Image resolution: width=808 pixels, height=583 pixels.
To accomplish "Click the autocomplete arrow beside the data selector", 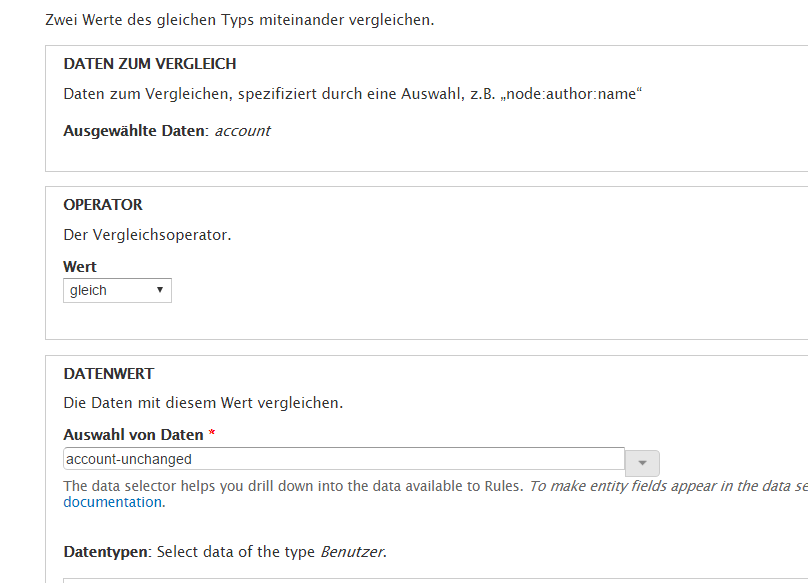I will tap(642, 463).
